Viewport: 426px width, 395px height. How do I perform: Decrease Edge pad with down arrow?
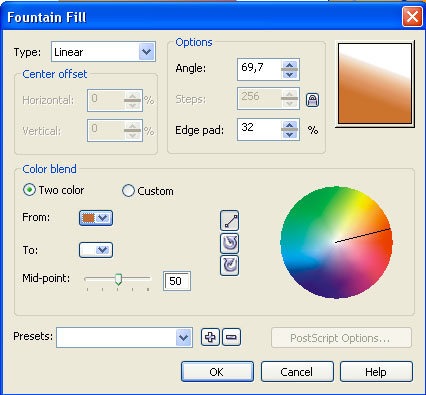289,134
